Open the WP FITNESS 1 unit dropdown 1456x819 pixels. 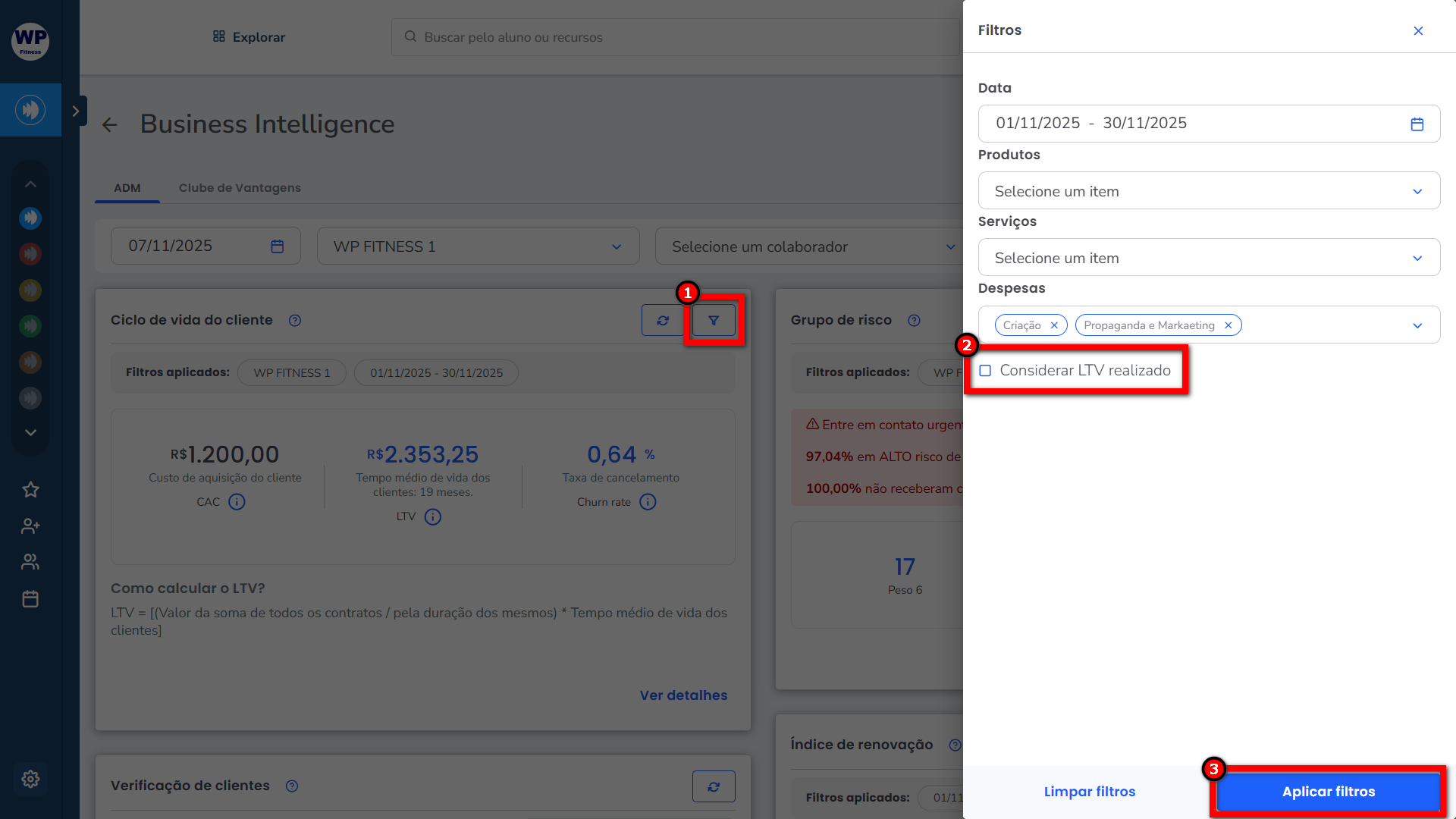pyautogui.click(x=478, y=246)
